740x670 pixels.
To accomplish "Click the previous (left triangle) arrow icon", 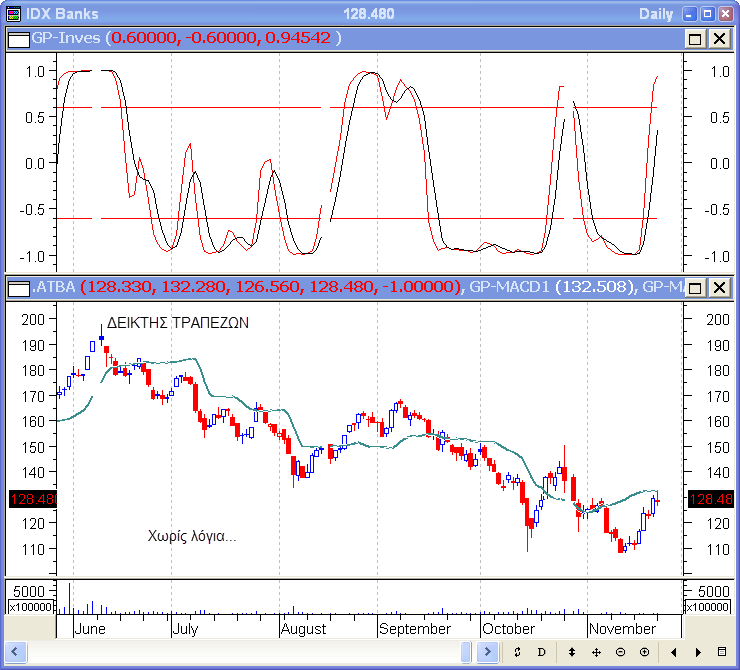I will click(x=674, y=652).
